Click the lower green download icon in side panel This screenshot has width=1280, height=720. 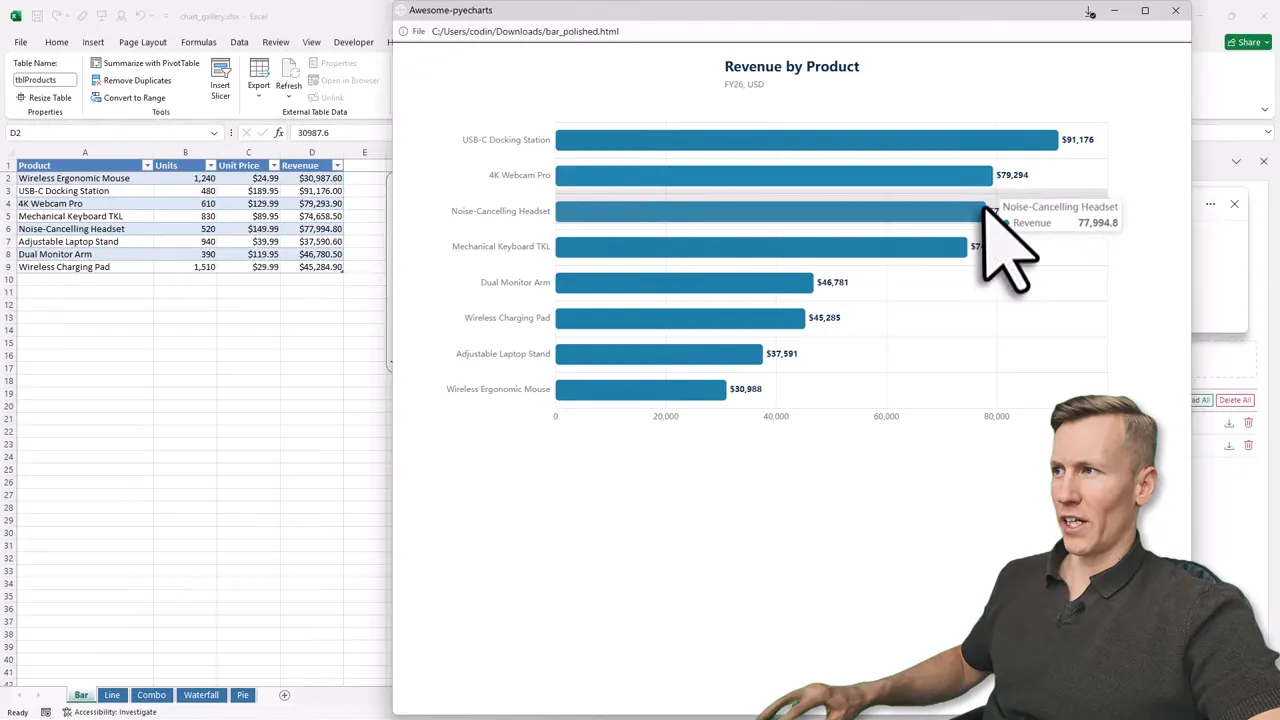pyautogui.click(x=1229, y=445)
